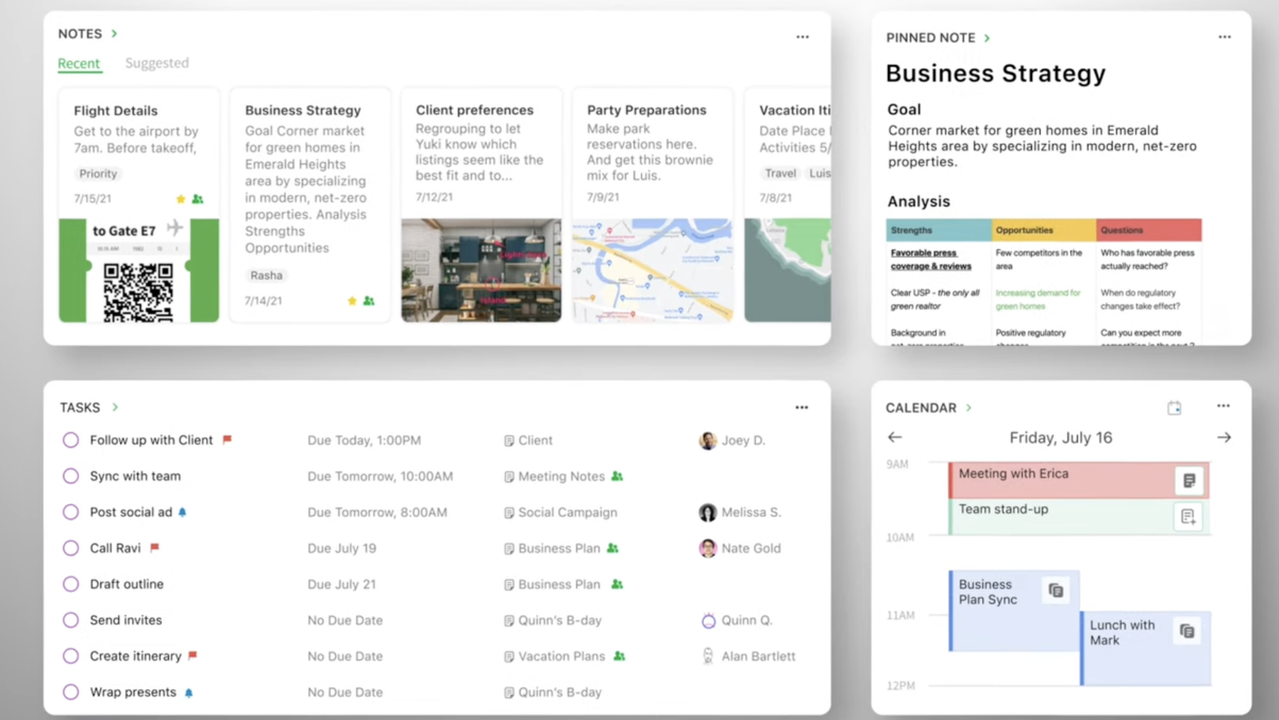The image size is (1279, 720).
Task: Open the Social Campaign note link
Action: tap(566, 512)
